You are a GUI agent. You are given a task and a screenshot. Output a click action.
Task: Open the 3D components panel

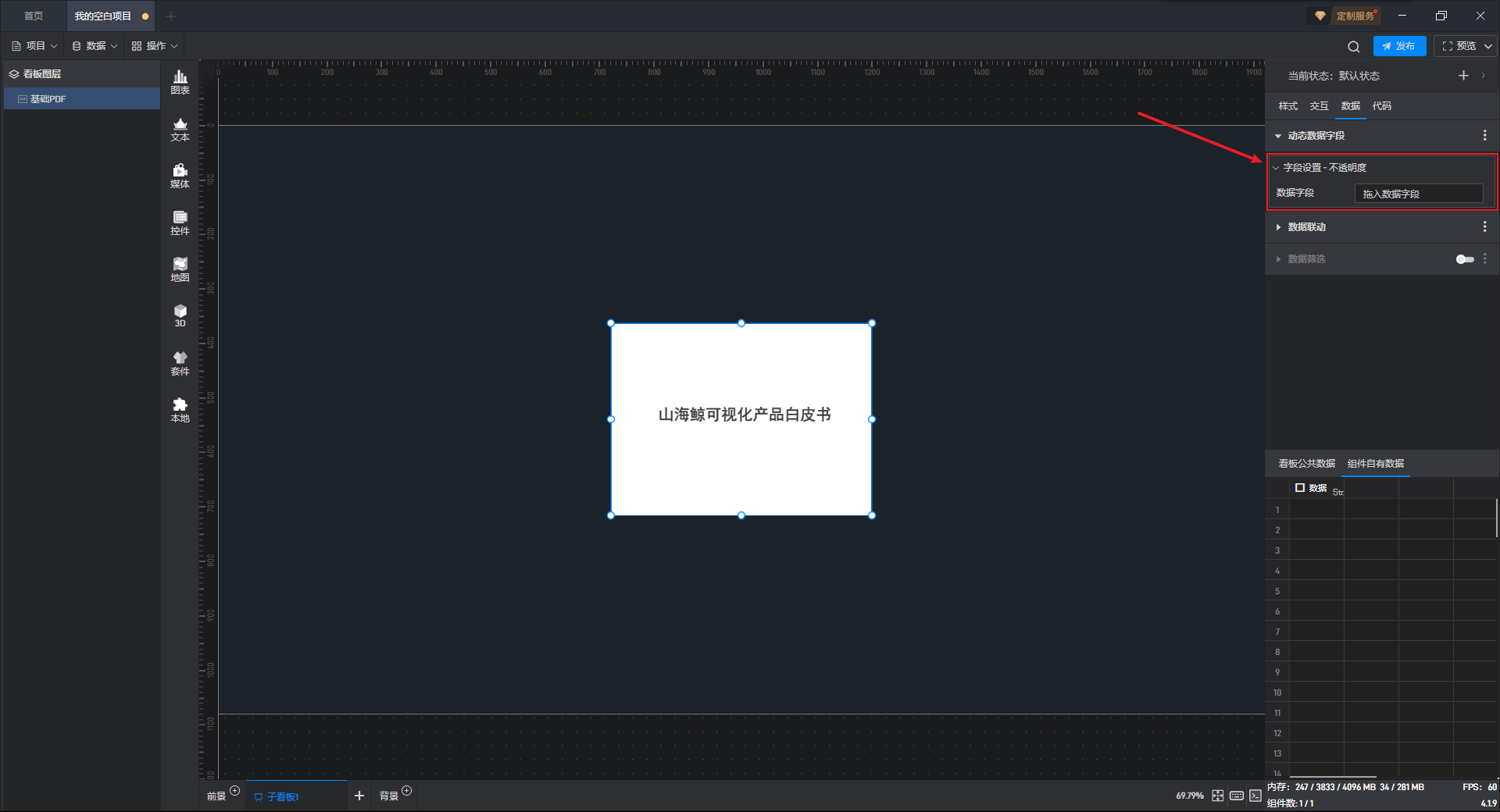(180, 315)
